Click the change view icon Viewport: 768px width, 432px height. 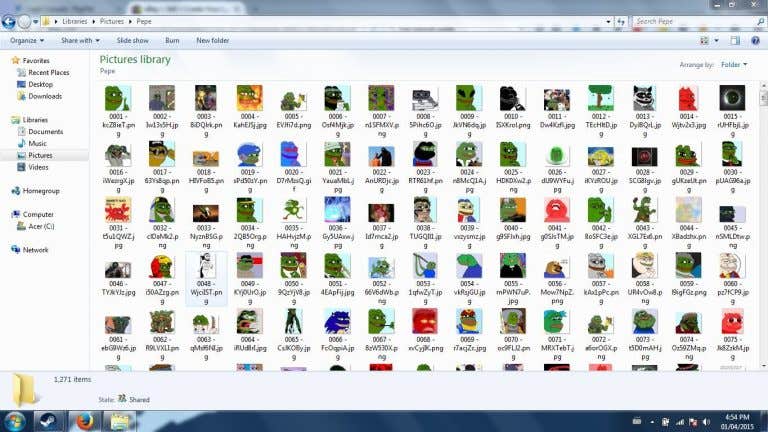pyautogui.click(x=704, y=41)
